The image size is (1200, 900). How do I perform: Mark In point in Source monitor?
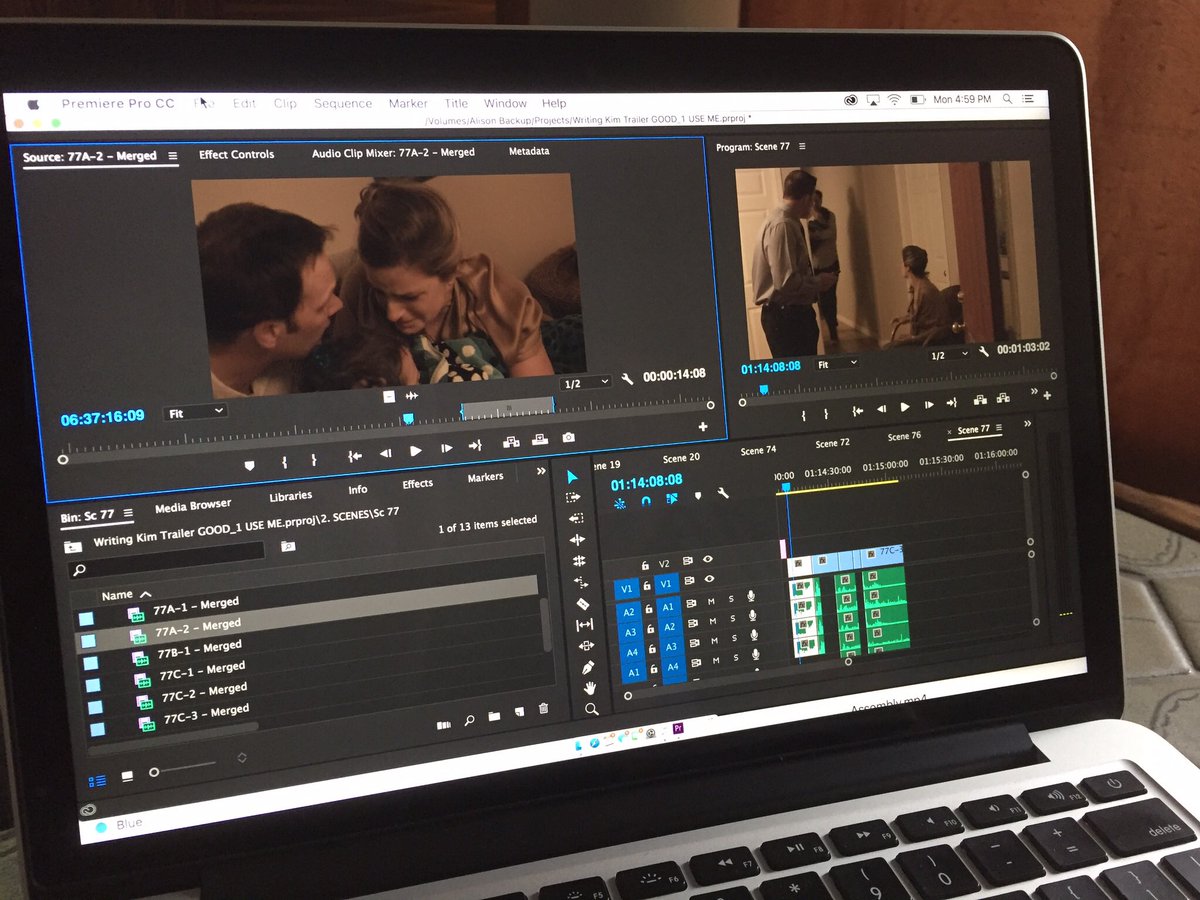284,461
